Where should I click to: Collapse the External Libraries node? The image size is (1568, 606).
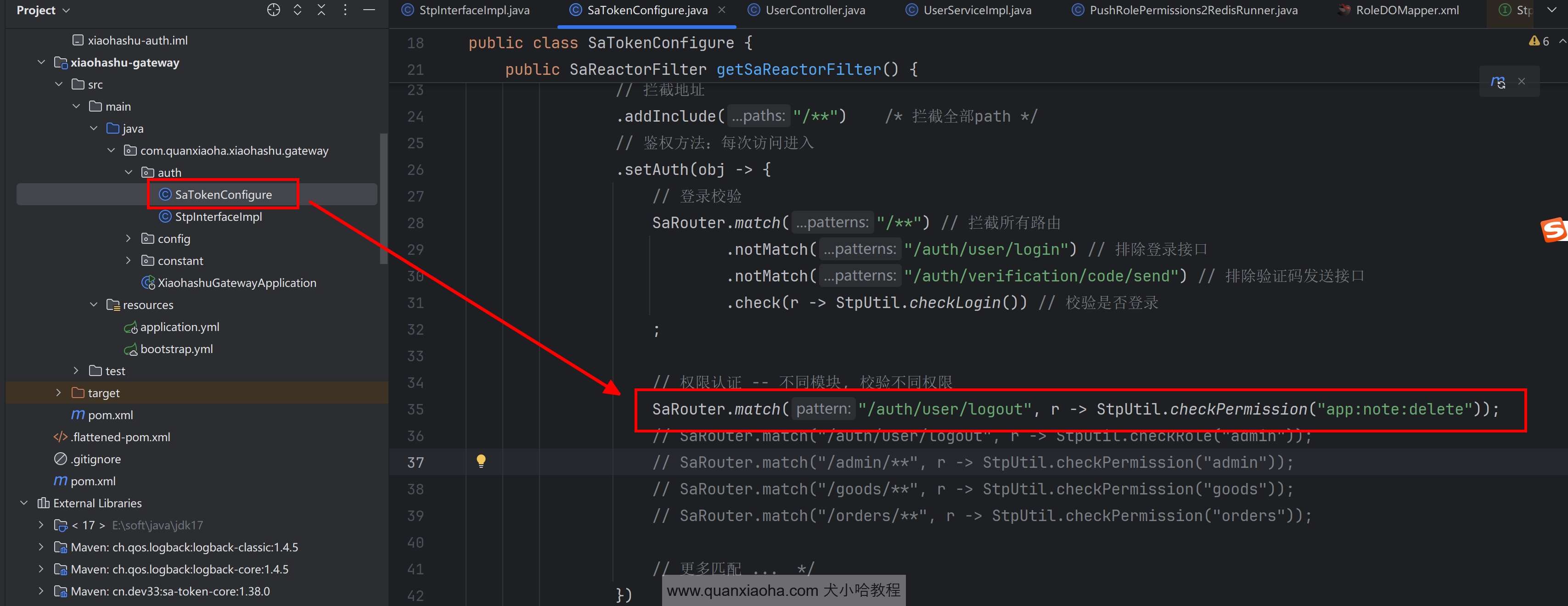click(x=24, y=503)
